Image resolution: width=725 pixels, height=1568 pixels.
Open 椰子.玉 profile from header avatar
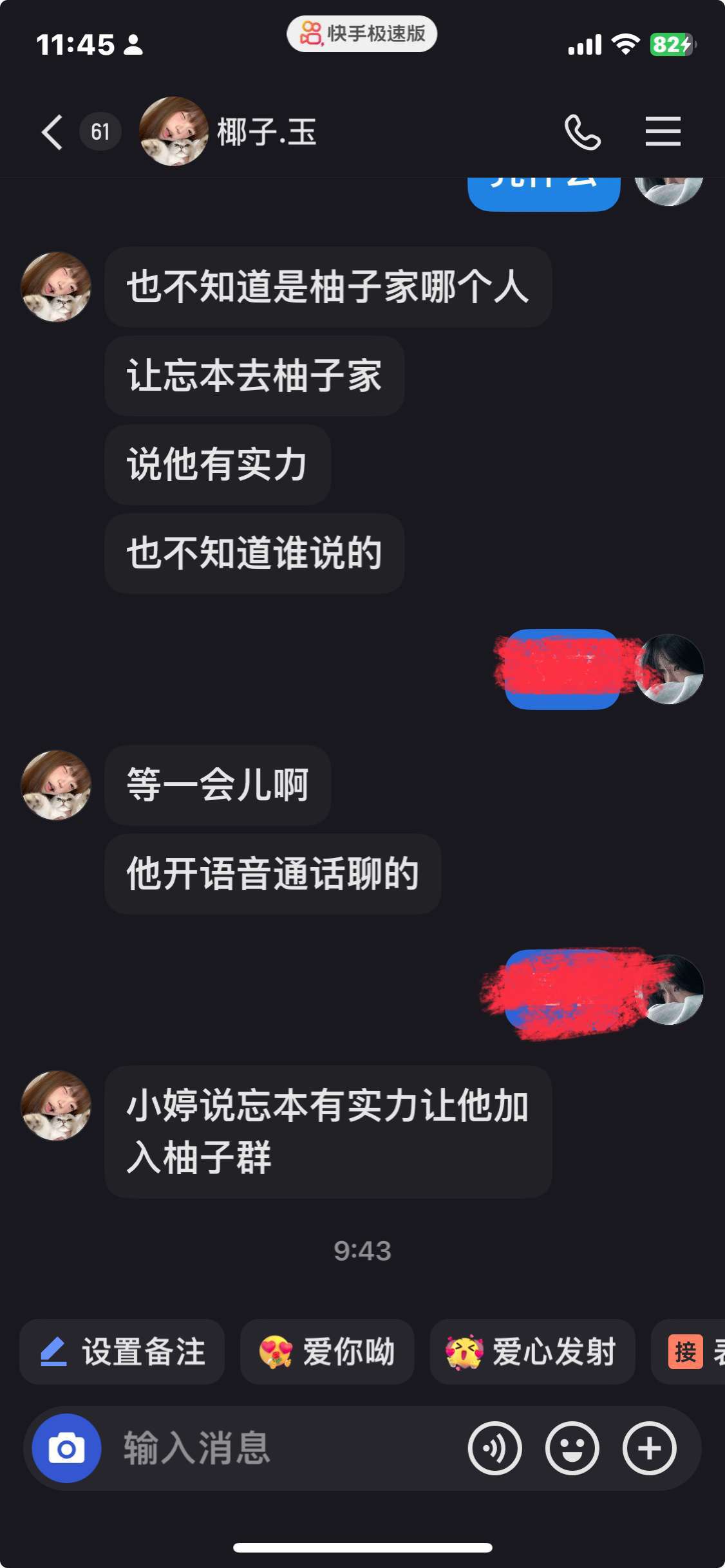(x=174, y=131)
